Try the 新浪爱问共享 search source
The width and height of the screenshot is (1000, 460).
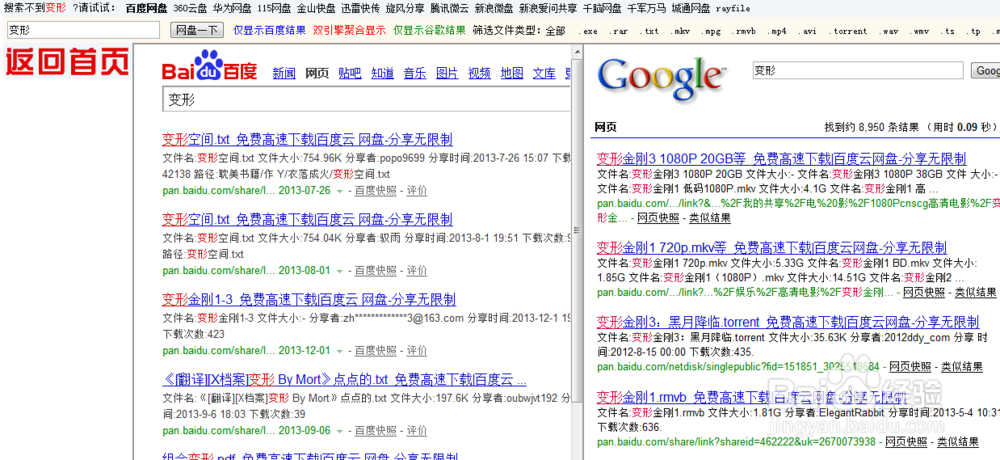[548, 8]
